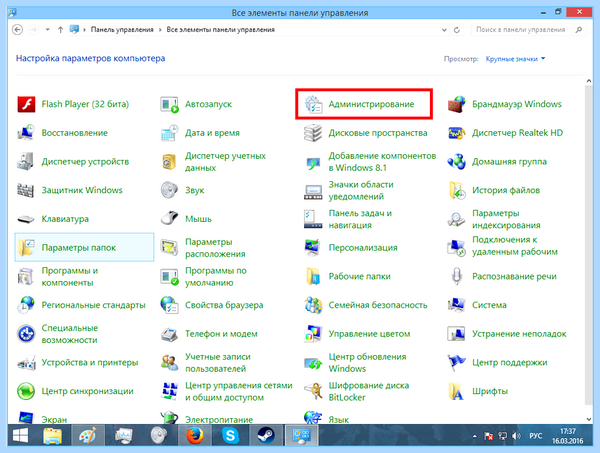Viewport: 600px width, 453px height.
Task: Open the Система icon
Action: [x=457, y=305]
